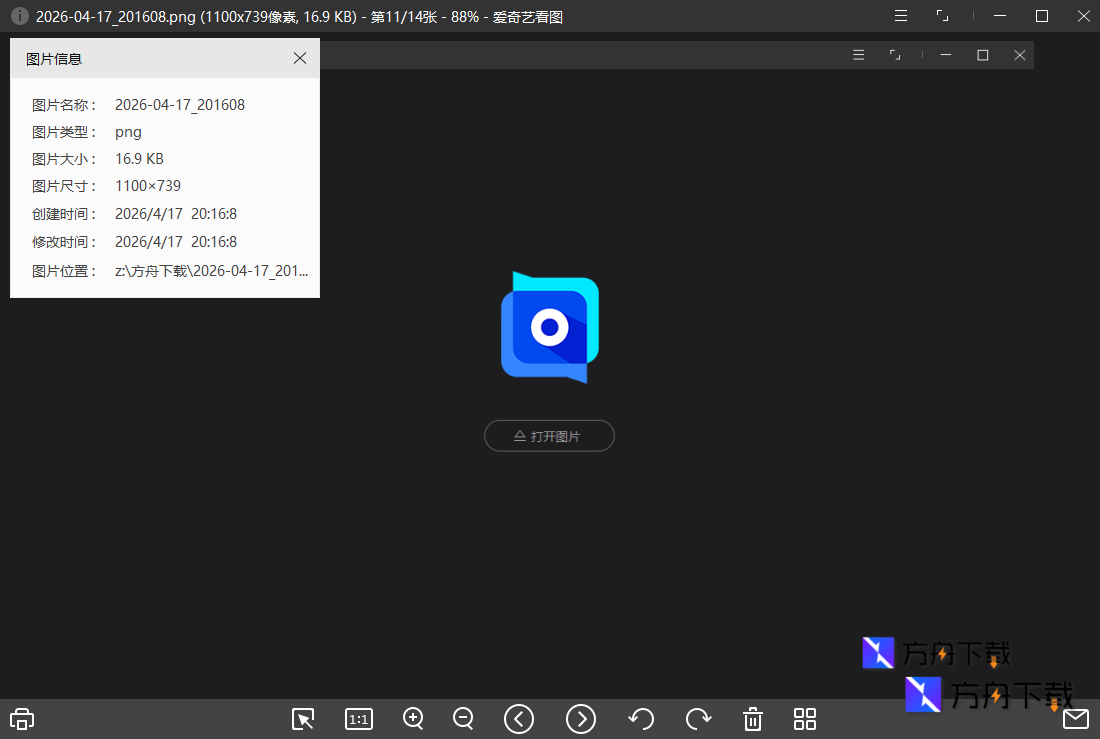Open the feedback email icon

[x=1076, y=719]
